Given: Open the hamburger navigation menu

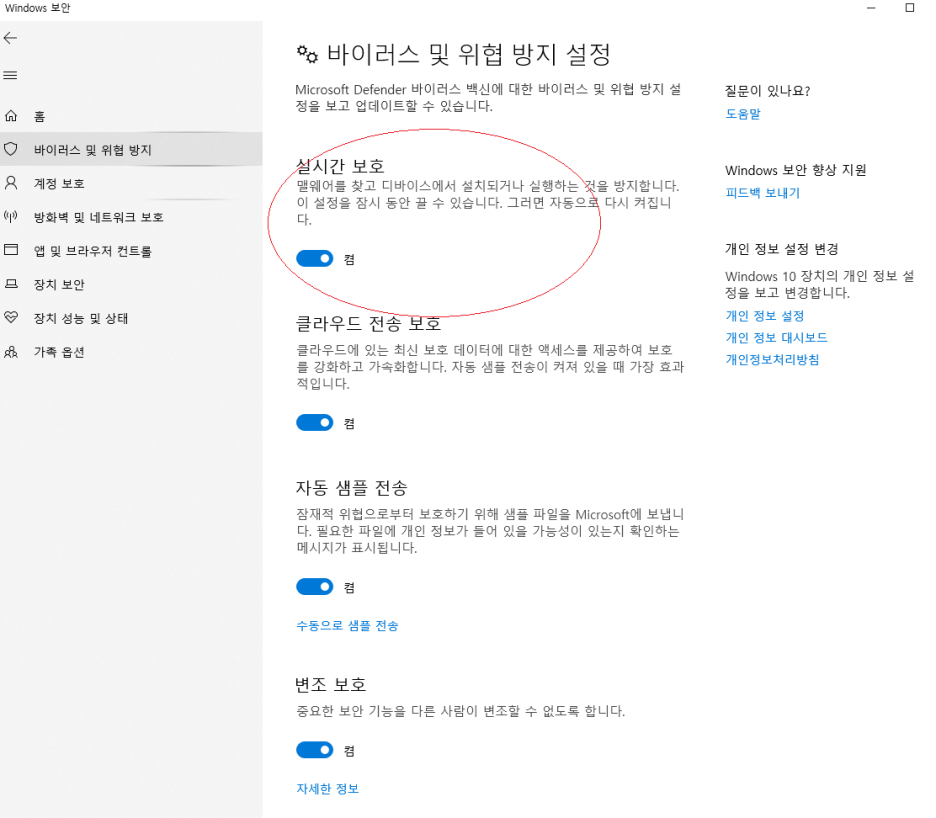Looking at the screenshot, I should [x=10, y=75].
